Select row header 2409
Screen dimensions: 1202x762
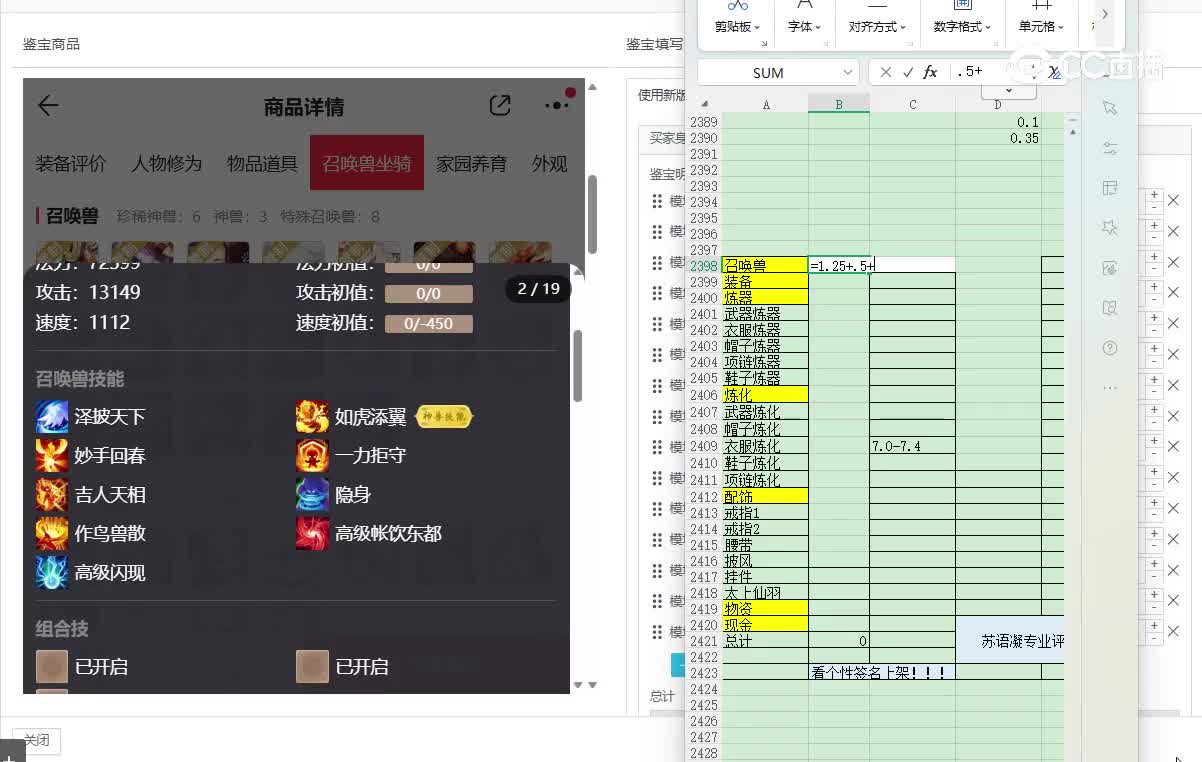click(x=704, y=446)
